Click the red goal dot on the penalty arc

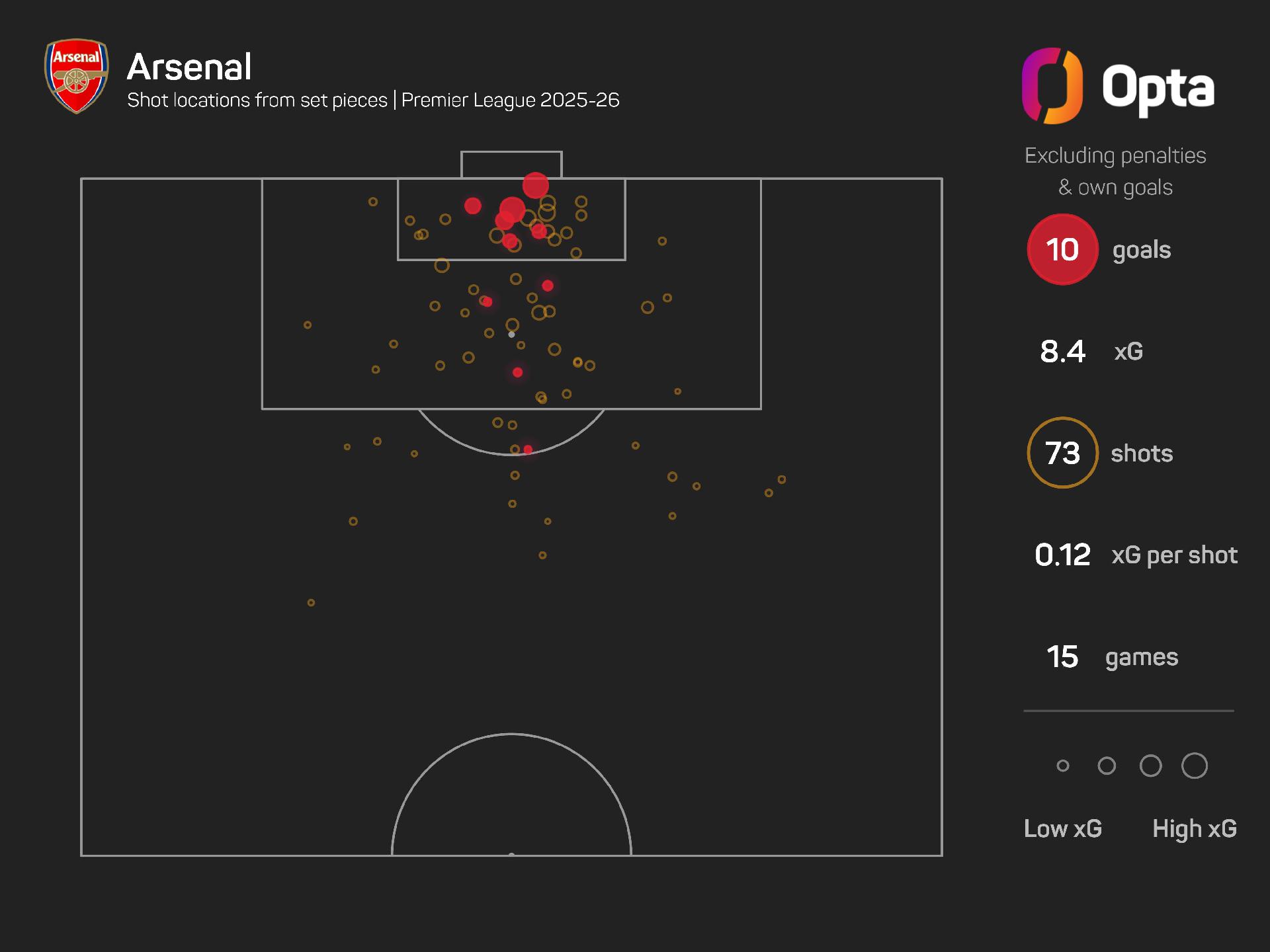[x=528, y=450]
